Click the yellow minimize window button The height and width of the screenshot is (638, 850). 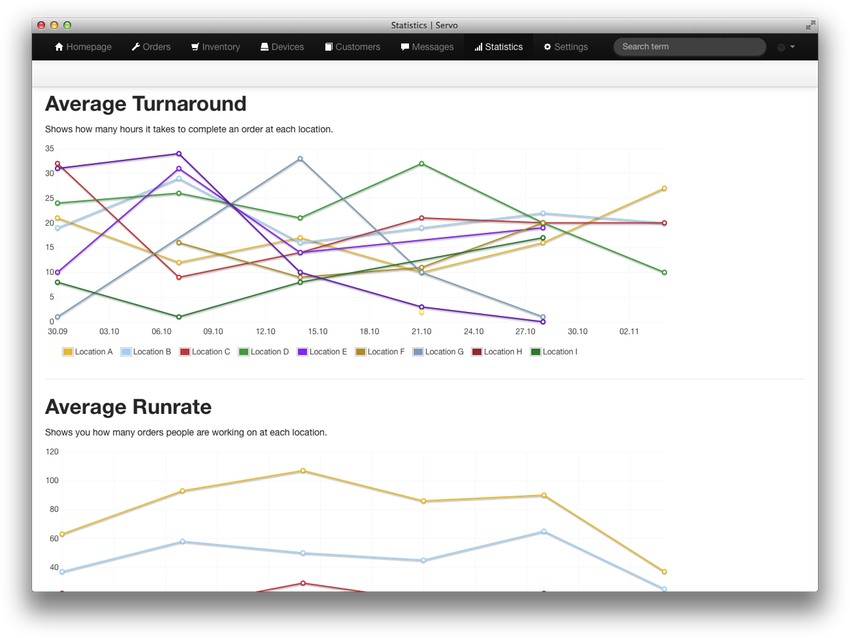pyautogui.click(x=54, y=25)
